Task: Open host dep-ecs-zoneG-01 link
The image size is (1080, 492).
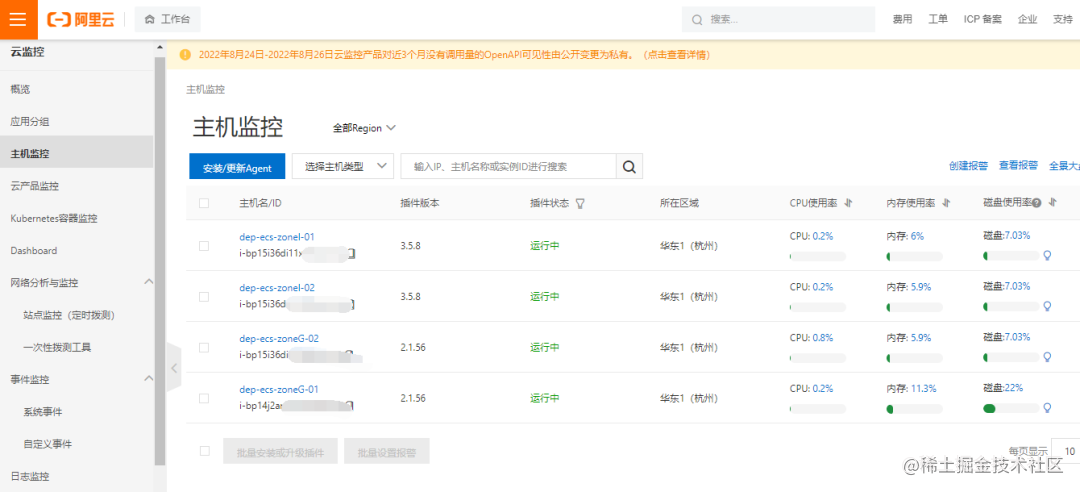Action: point(279,389)
